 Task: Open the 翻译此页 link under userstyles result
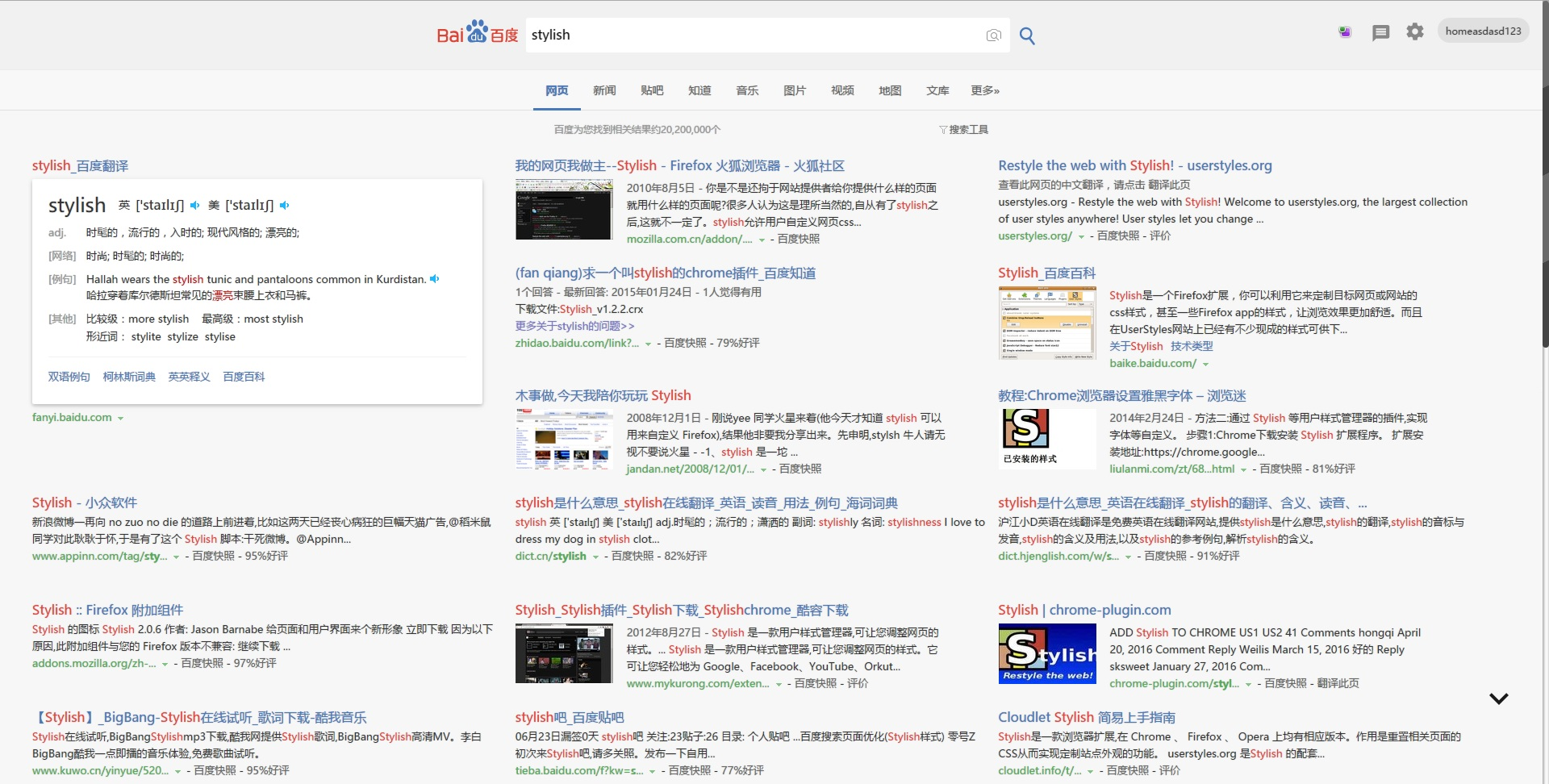pos(1169,185)
